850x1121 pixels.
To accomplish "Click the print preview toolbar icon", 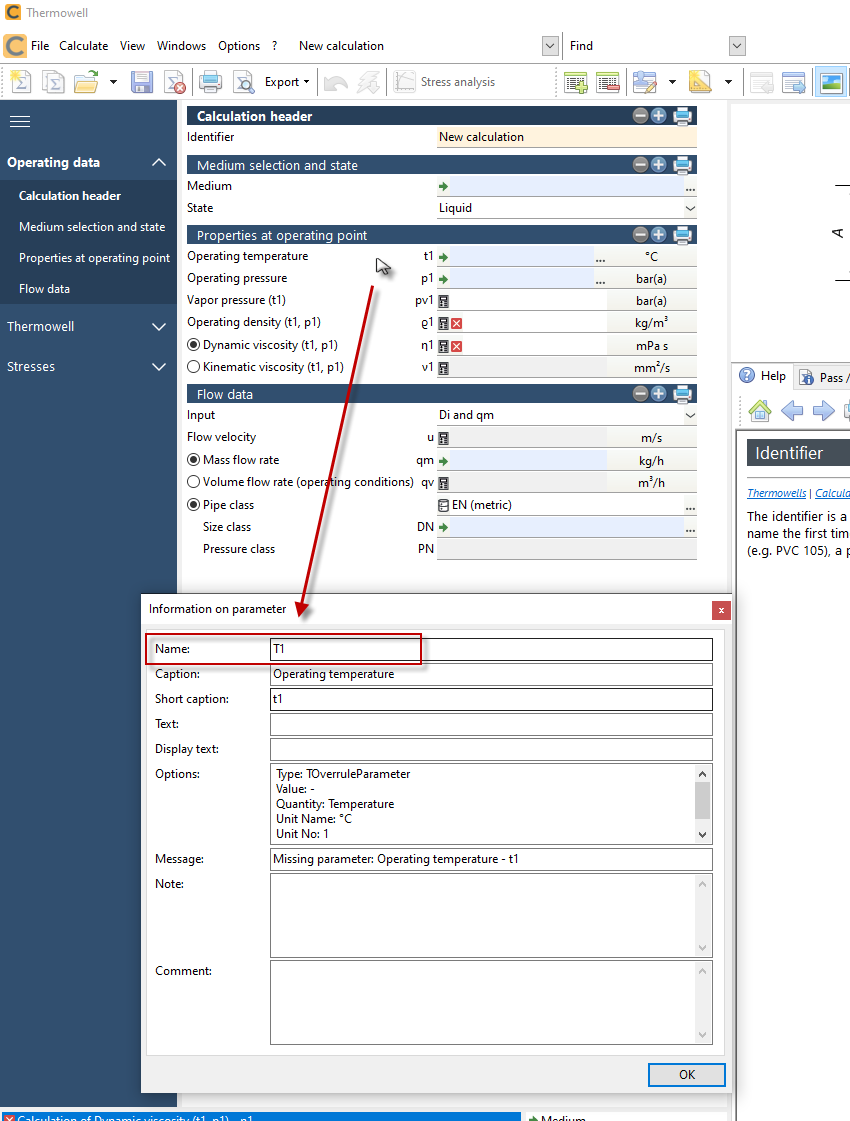I will [244, 82].
